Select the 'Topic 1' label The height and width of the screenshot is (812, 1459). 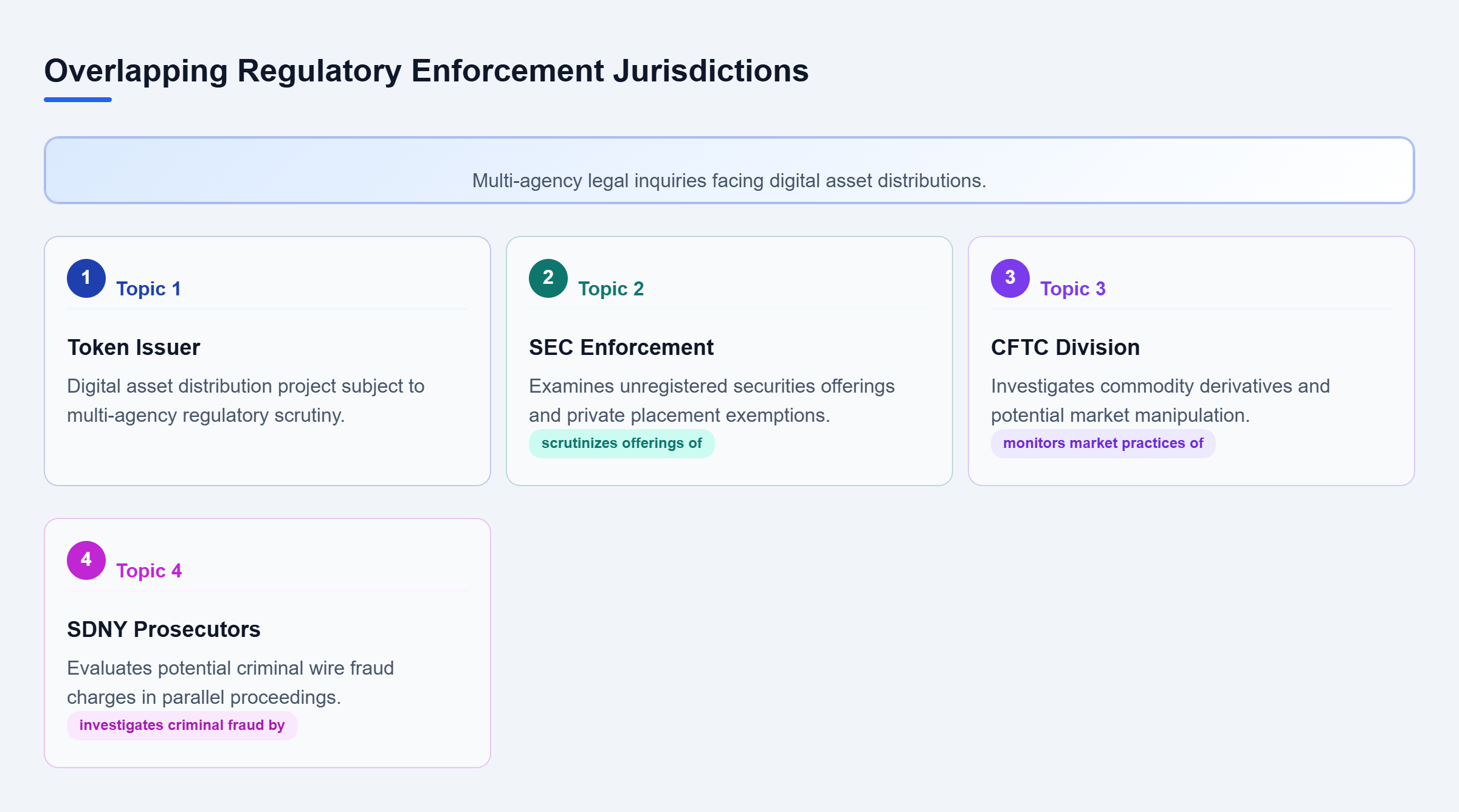pyautogui.click(x=148, y=289)
